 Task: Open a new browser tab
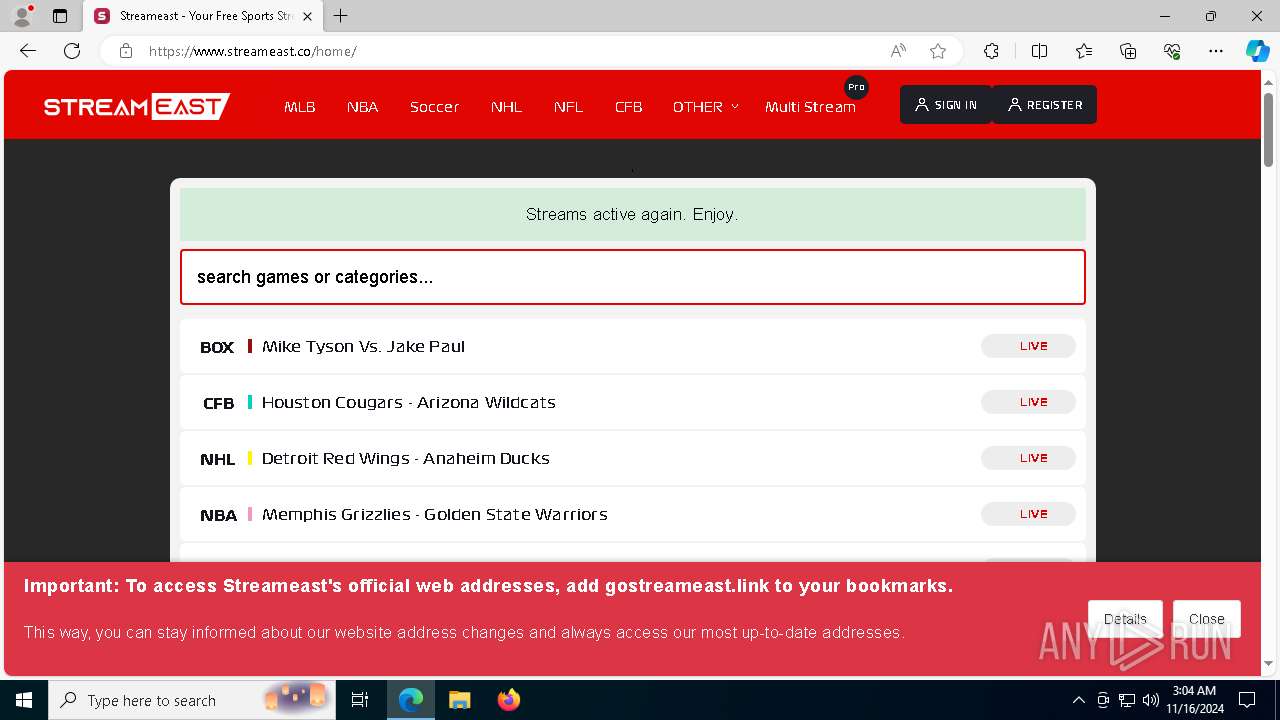pos(341,16)
